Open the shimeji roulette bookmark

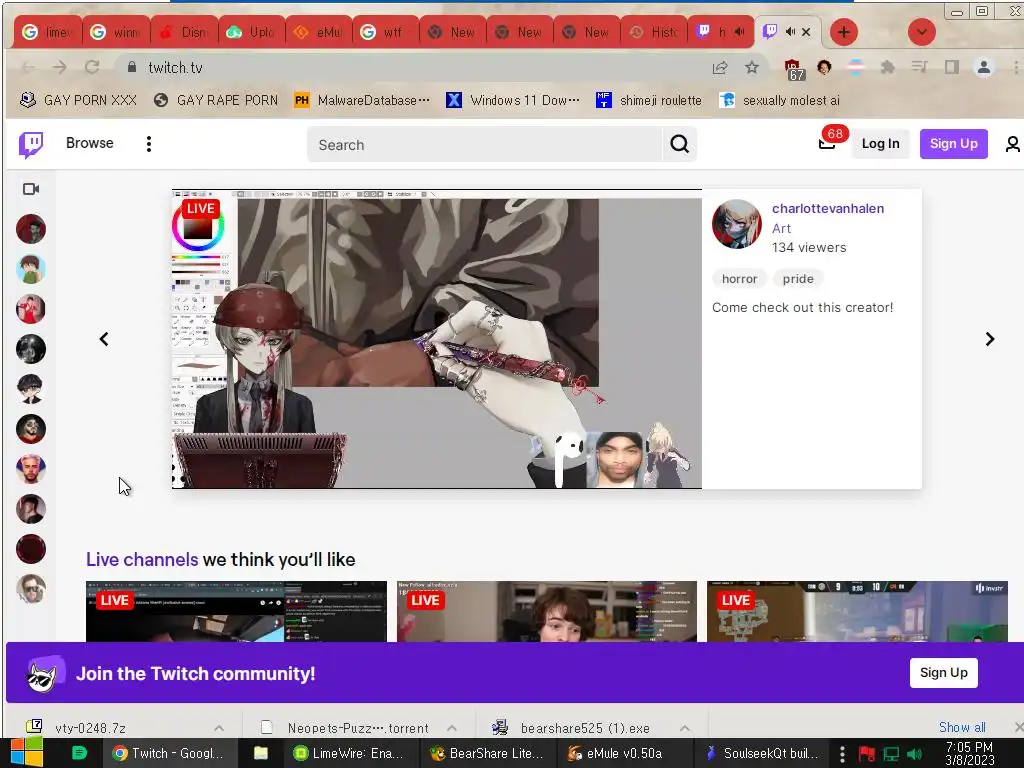click(648, 101)
